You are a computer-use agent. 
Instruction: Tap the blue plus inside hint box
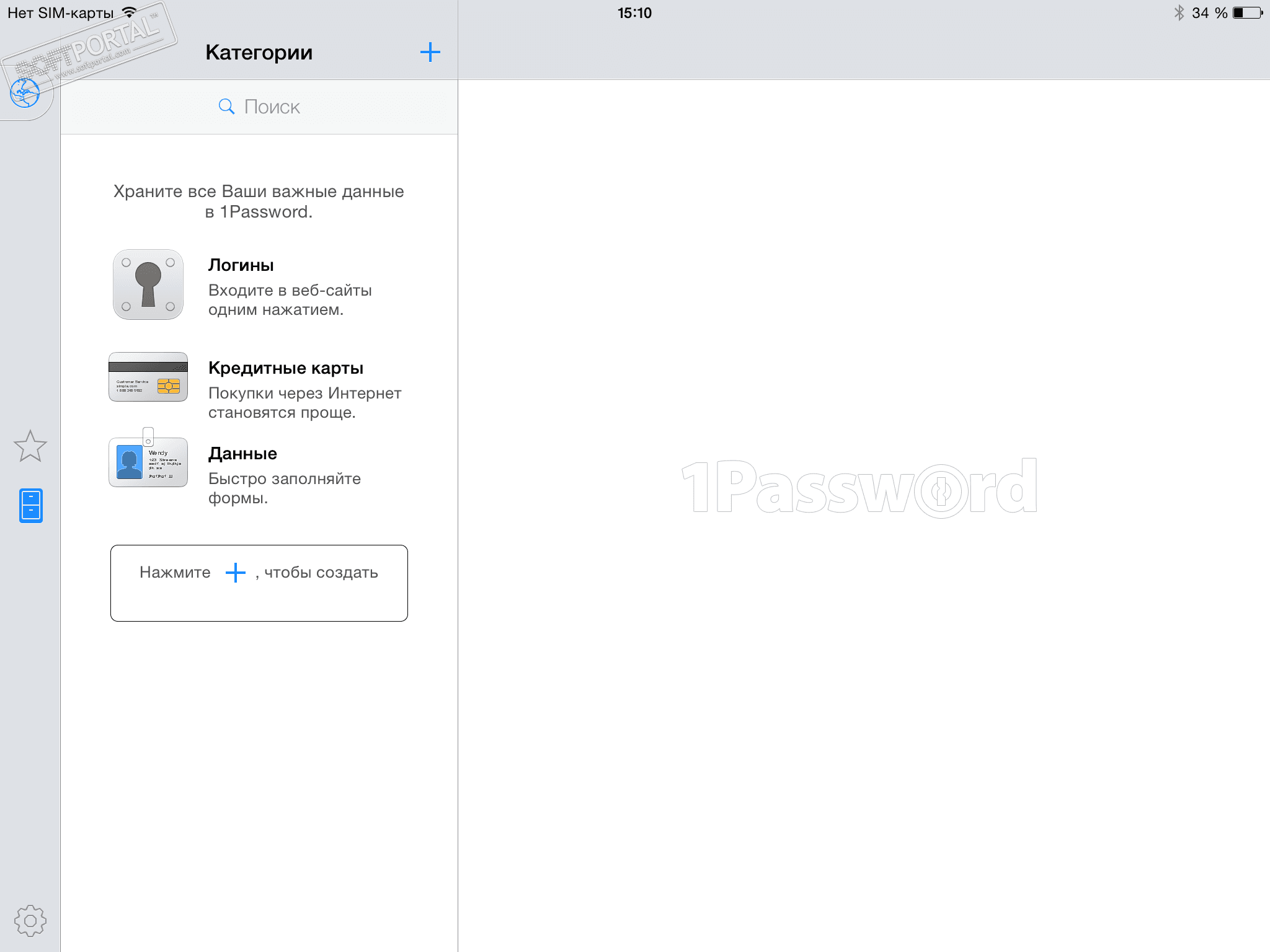(x=235, y=573)
